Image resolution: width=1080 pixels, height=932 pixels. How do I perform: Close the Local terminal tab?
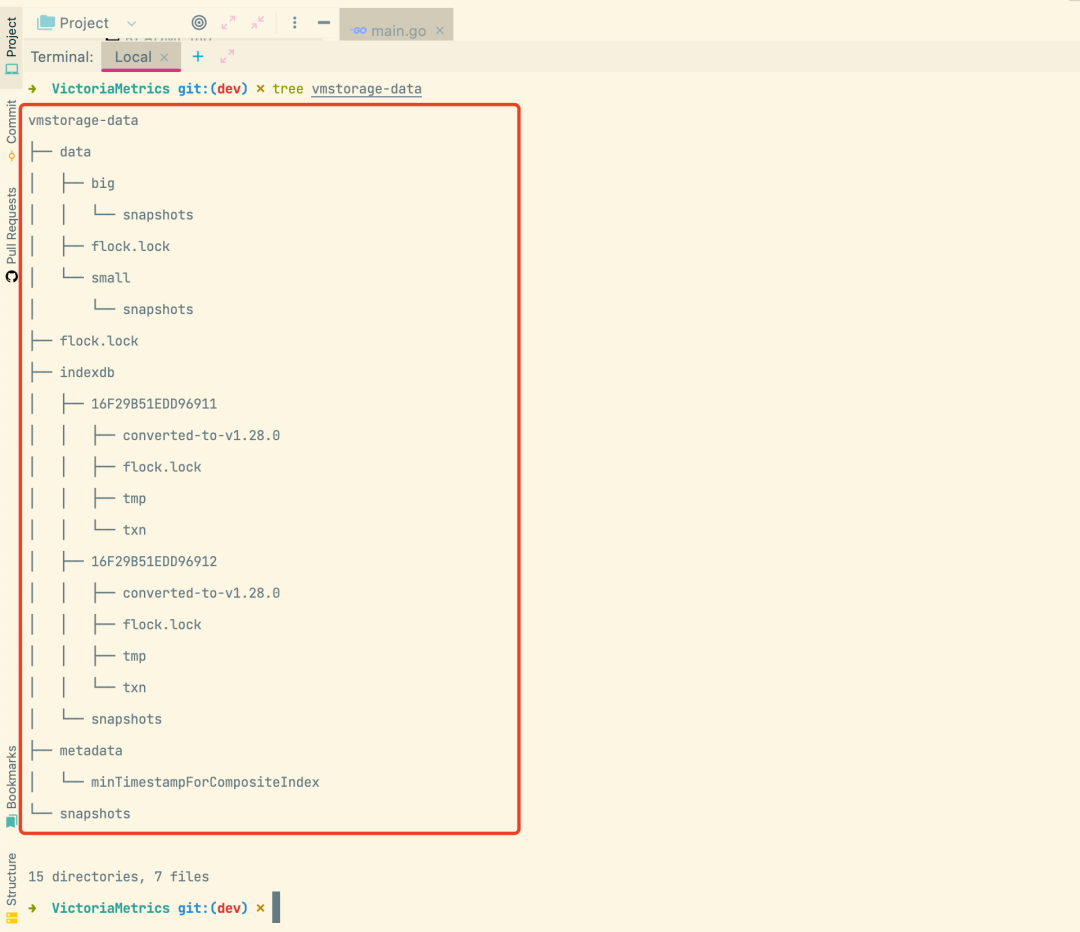(165, 57)
